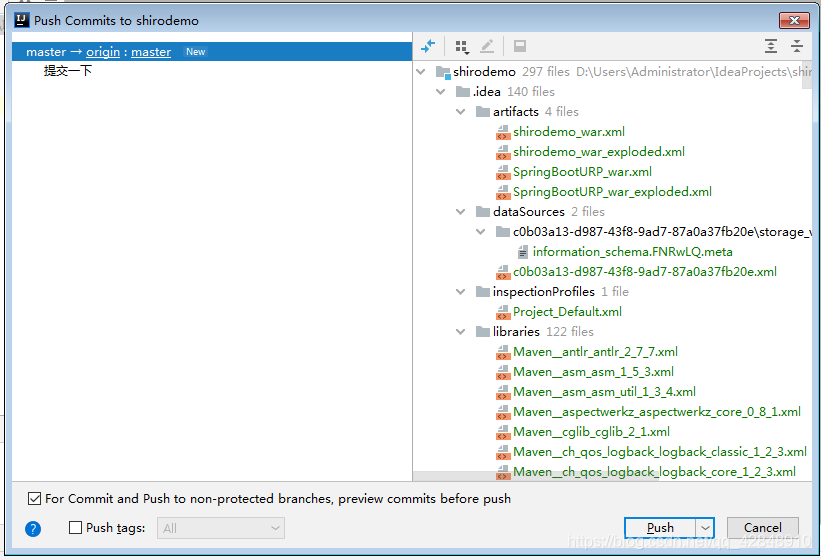Select the commit '提交一下'

pyautogui.click(x=68, y=71)
